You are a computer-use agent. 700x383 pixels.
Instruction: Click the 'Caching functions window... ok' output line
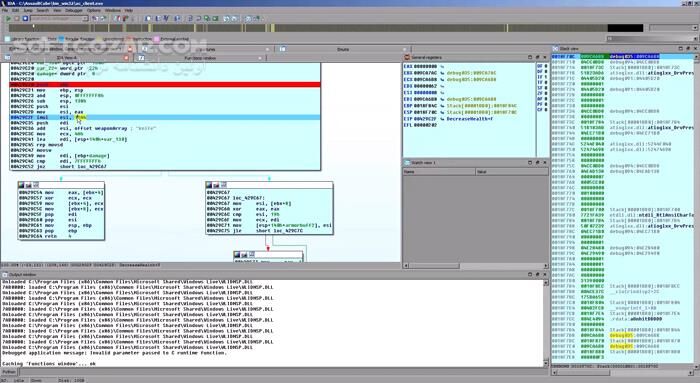click(49, 364)
